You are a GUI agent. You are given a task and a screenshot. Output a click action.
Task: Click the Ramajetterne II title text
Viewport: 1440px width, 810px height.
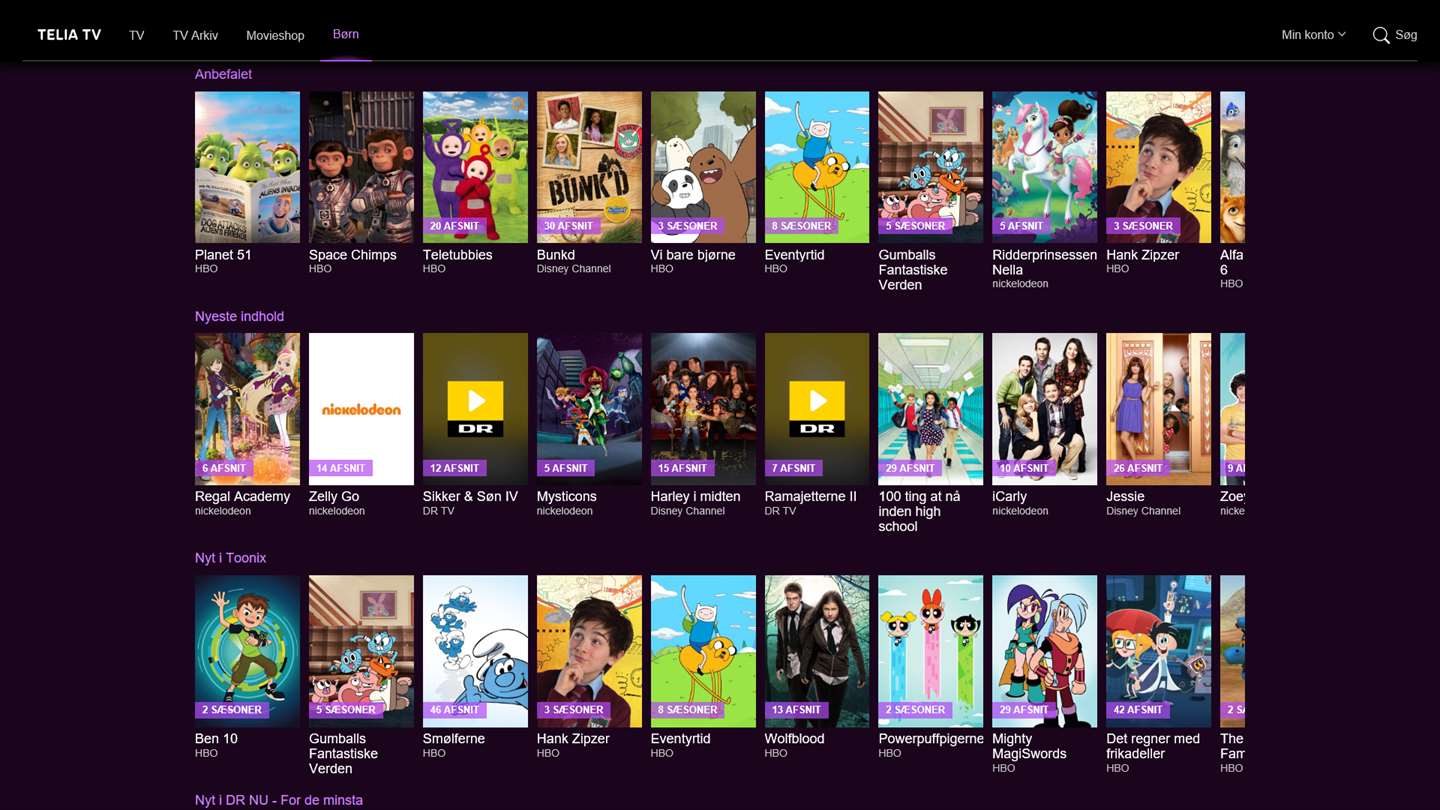point(811,497)
